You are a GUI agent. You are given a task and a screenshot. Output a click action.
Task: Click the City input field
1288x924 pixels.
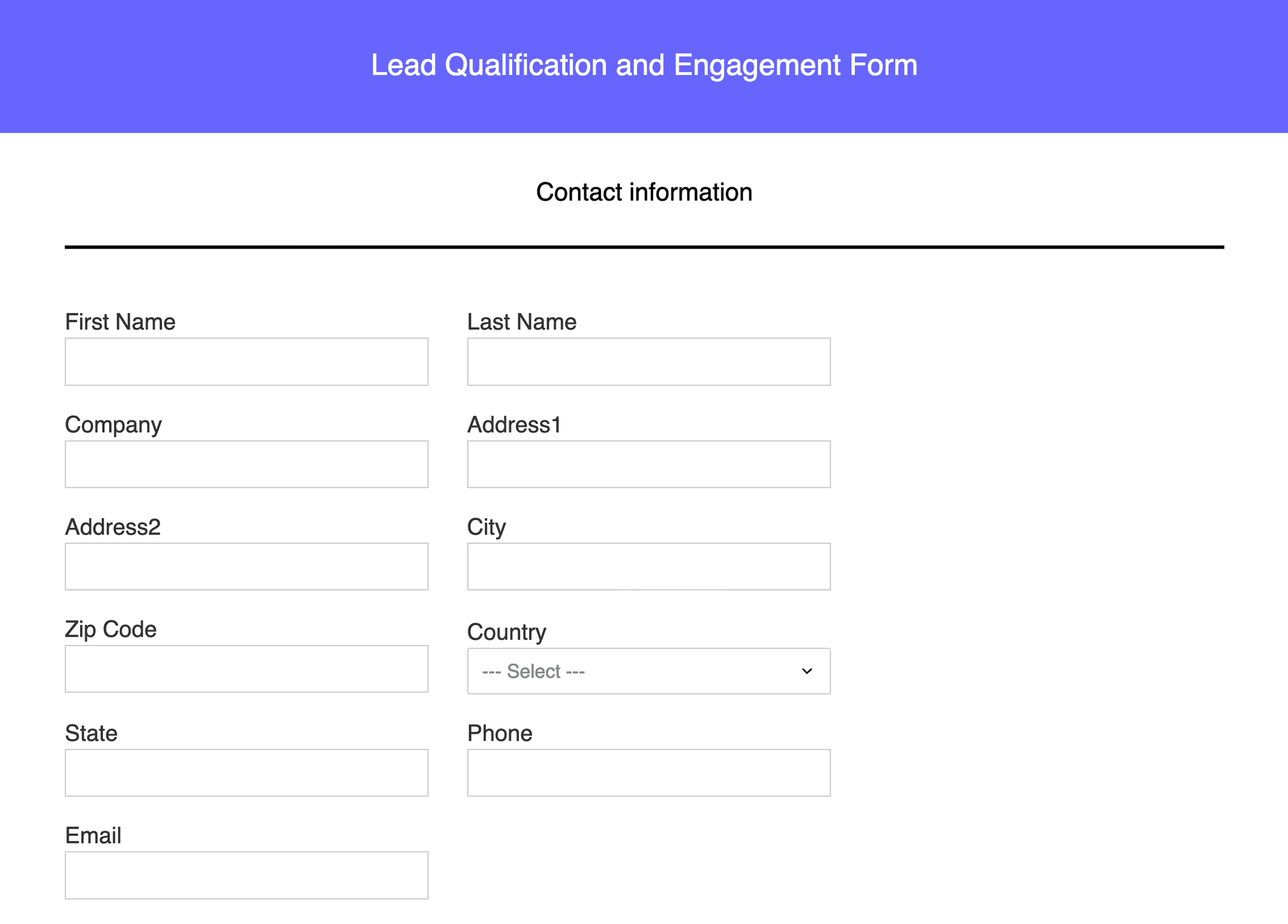tap(648, 567)
